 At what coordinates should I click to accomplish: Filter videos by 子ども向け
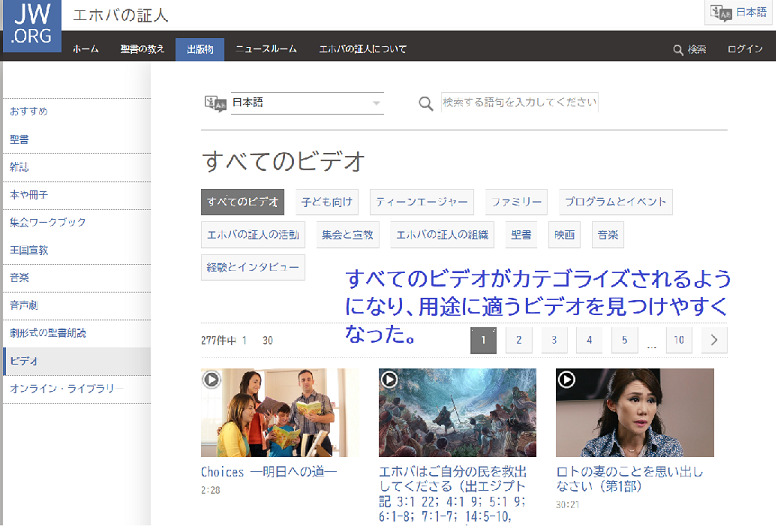(327, 202)
